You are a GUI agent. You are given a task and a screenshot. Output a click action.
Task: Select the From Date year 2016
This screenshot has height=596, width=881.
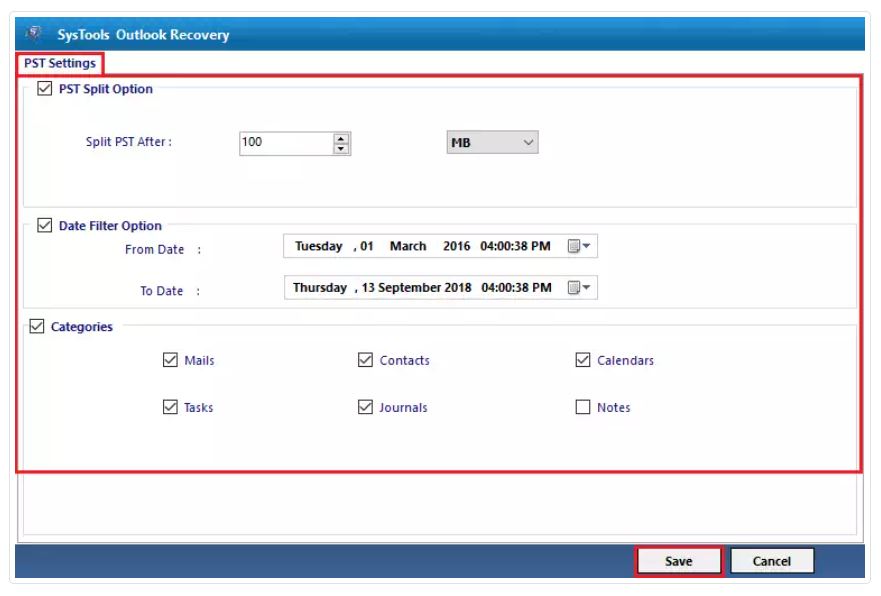point(456,246)
